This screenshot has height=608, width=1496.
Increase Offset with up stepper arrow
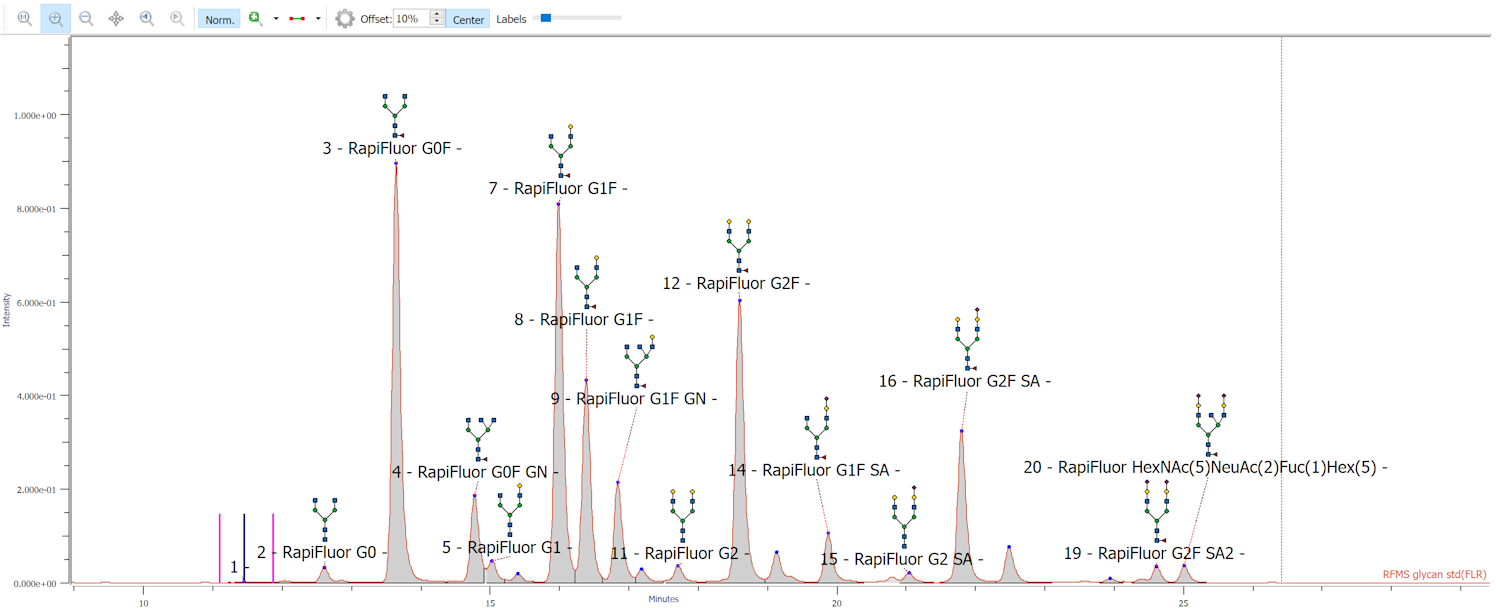point(437,14)
